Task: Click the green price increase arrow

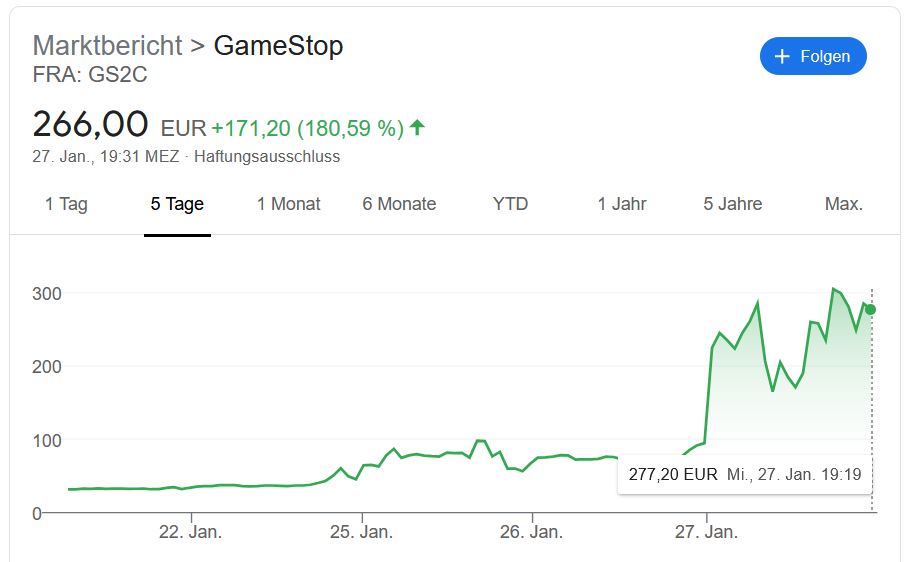Action: click(418, 127)
